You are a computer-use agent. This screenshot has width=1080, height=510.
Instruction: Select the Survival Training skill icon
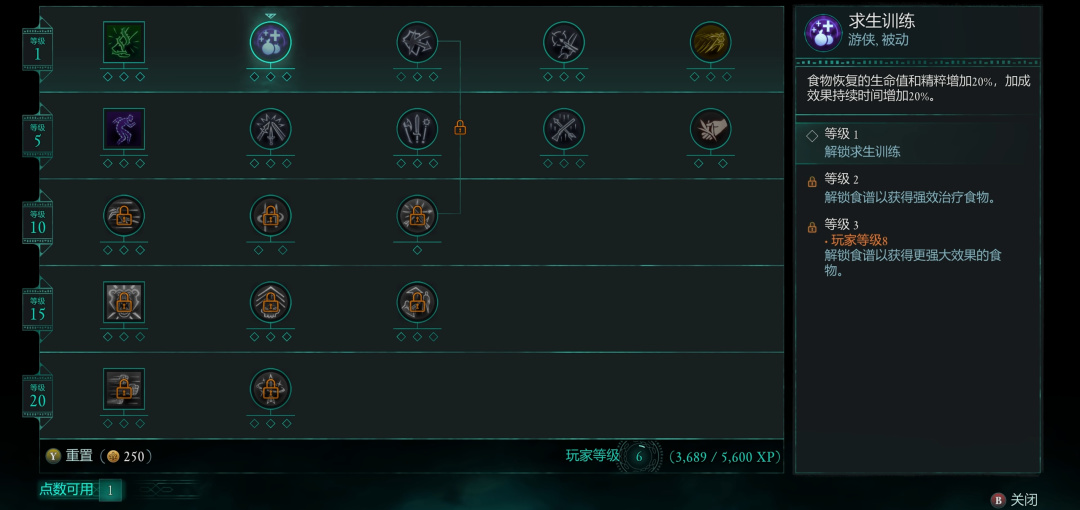[x=270, y=42]
